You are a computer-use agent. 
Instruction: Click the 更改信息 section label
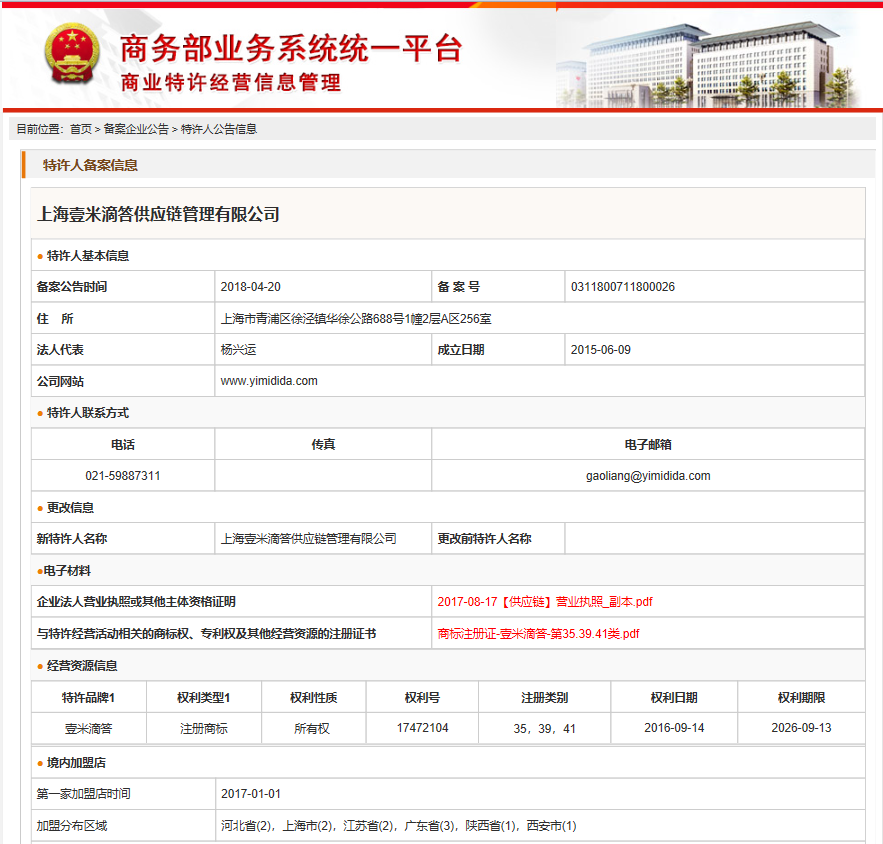pos(70,507)
